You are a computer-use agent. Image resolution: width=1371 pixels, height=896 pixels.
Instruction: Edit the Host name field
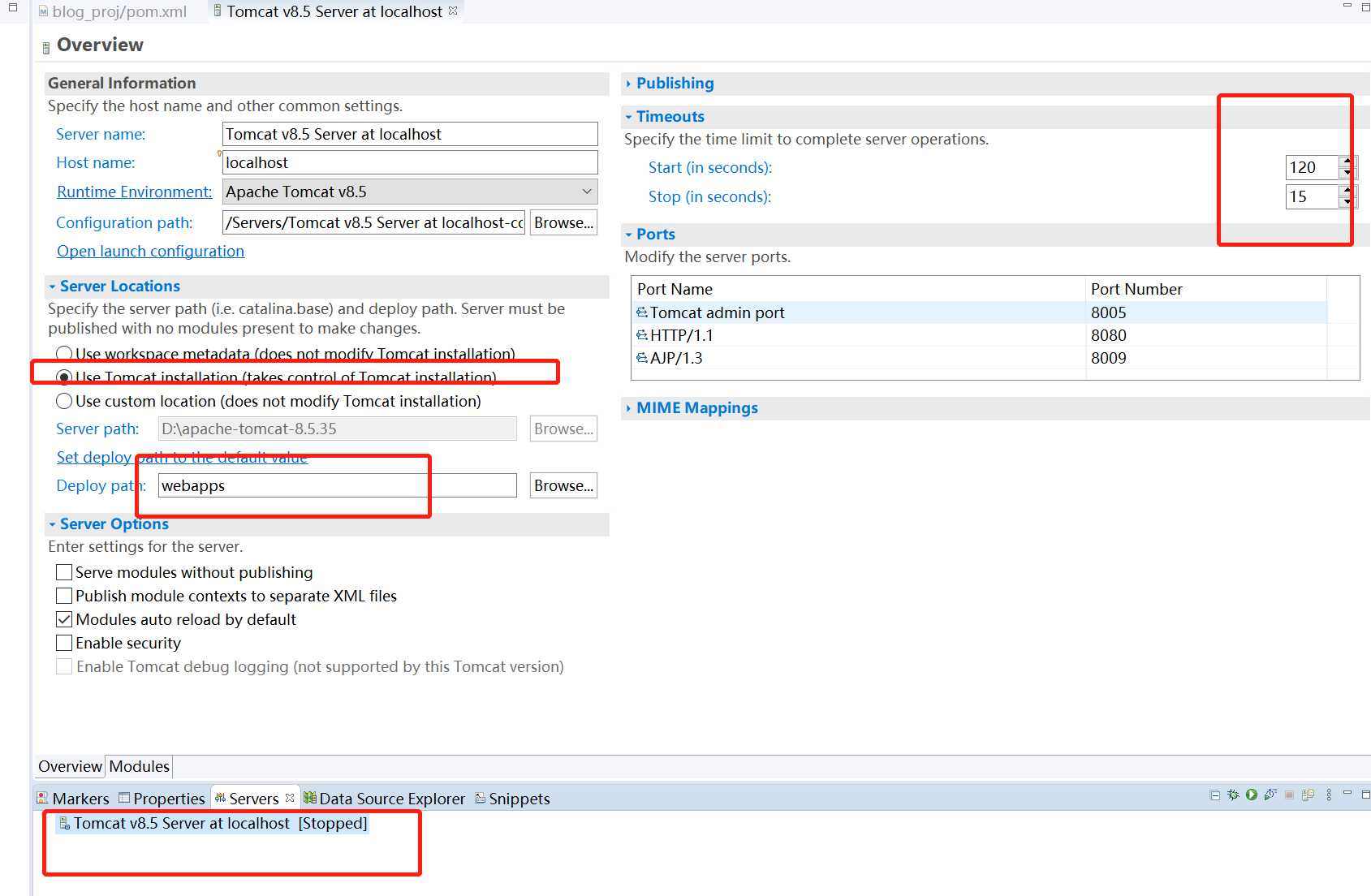point(410,162)
